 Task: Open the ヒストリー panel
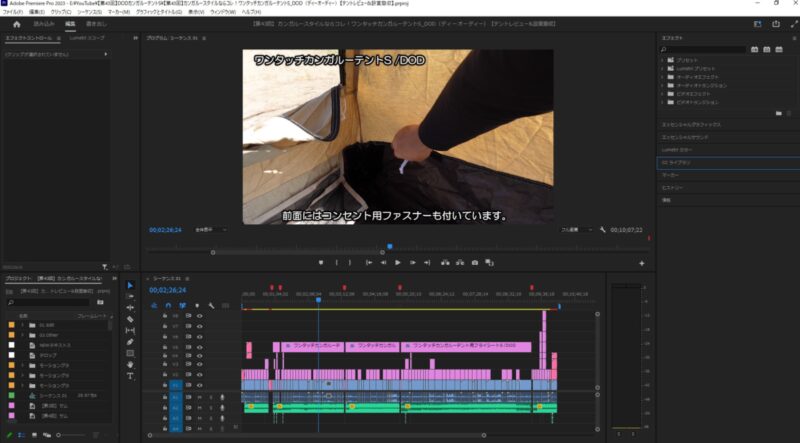672,188
